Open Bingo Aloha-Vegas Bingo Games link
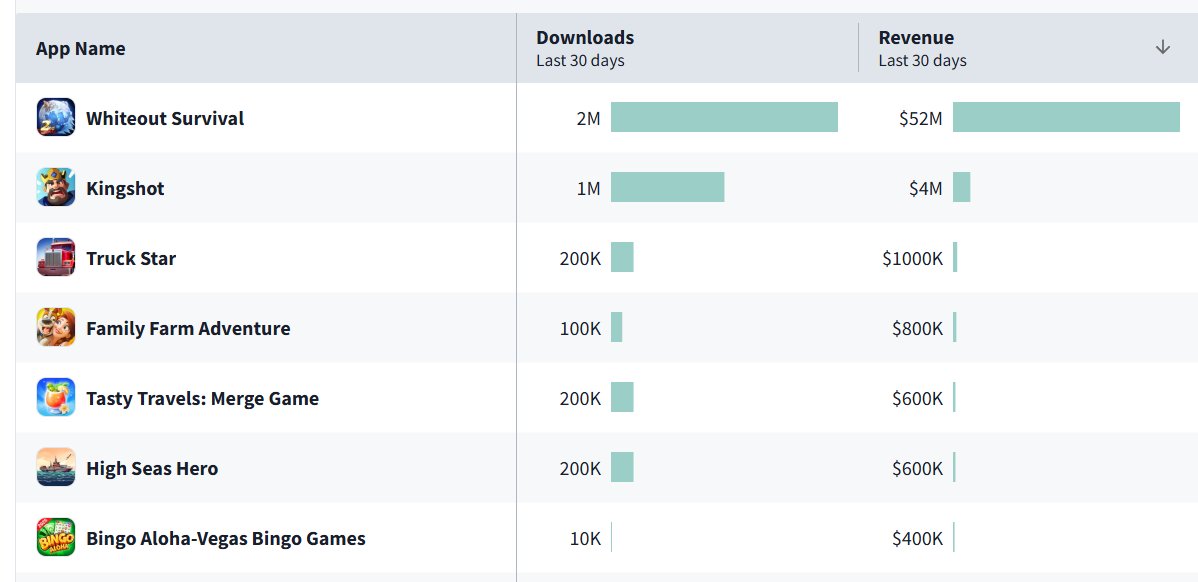1198x582 pixels. (x=226, y=538)
